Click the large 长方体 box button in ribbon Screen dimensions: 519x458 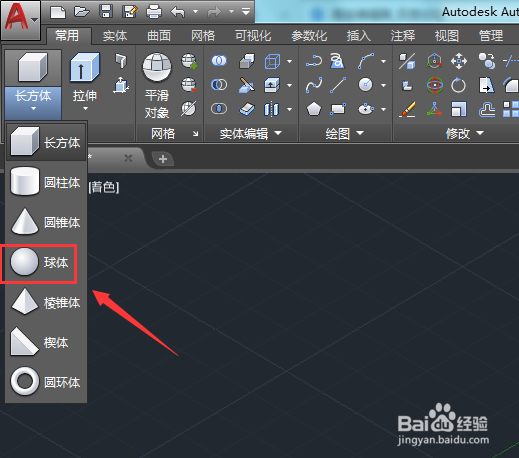pyautogui.click(x=33, y=68)
